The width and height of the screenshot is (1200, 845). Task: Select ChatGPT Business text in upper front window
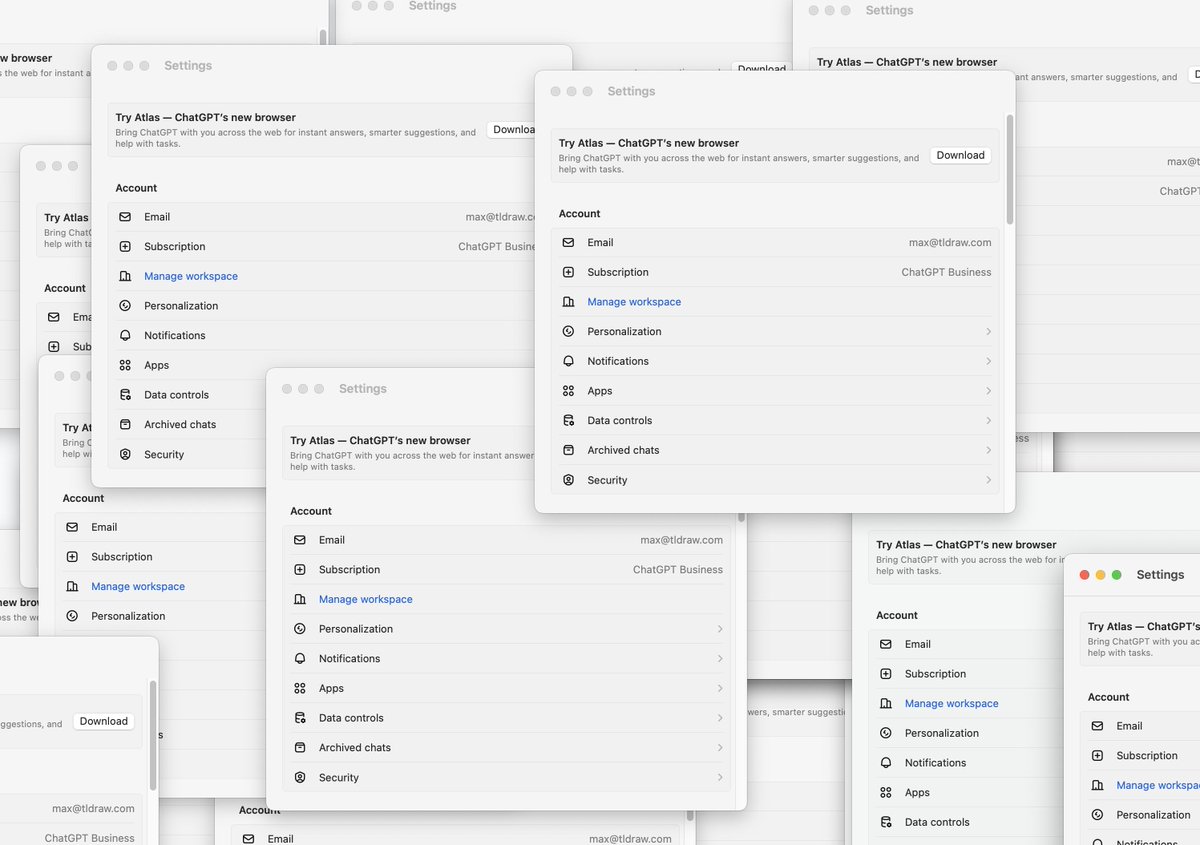tap(946, 272)
